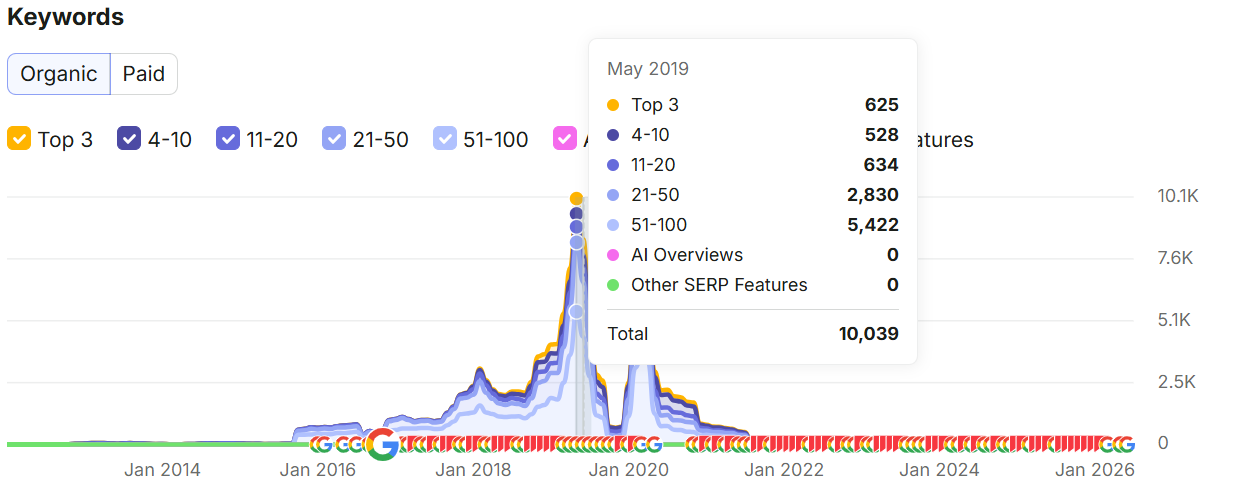Toggle the 21-50 positions checkbox
Image resolution: width=1239 pixels, height=490 pixels.
pos(334,139)
